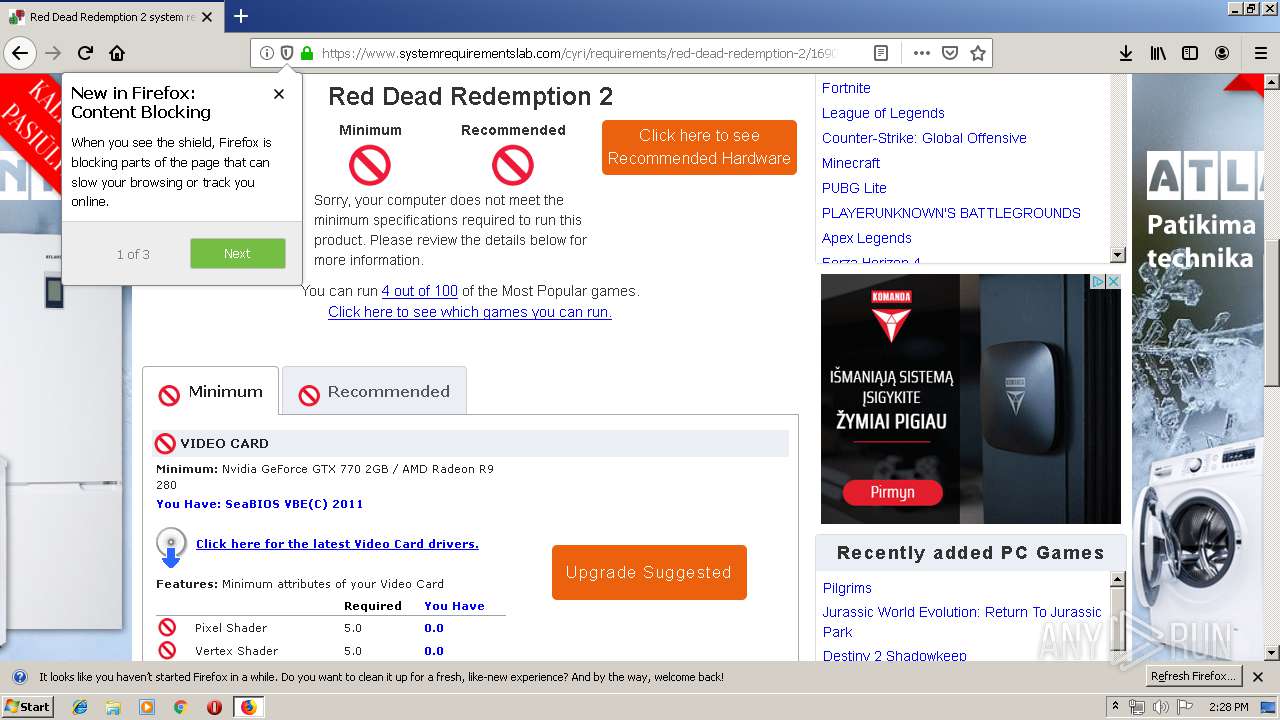Open PUBG Lite link
The height and width of the screenshot is (720, 1280).
(854, 188)
